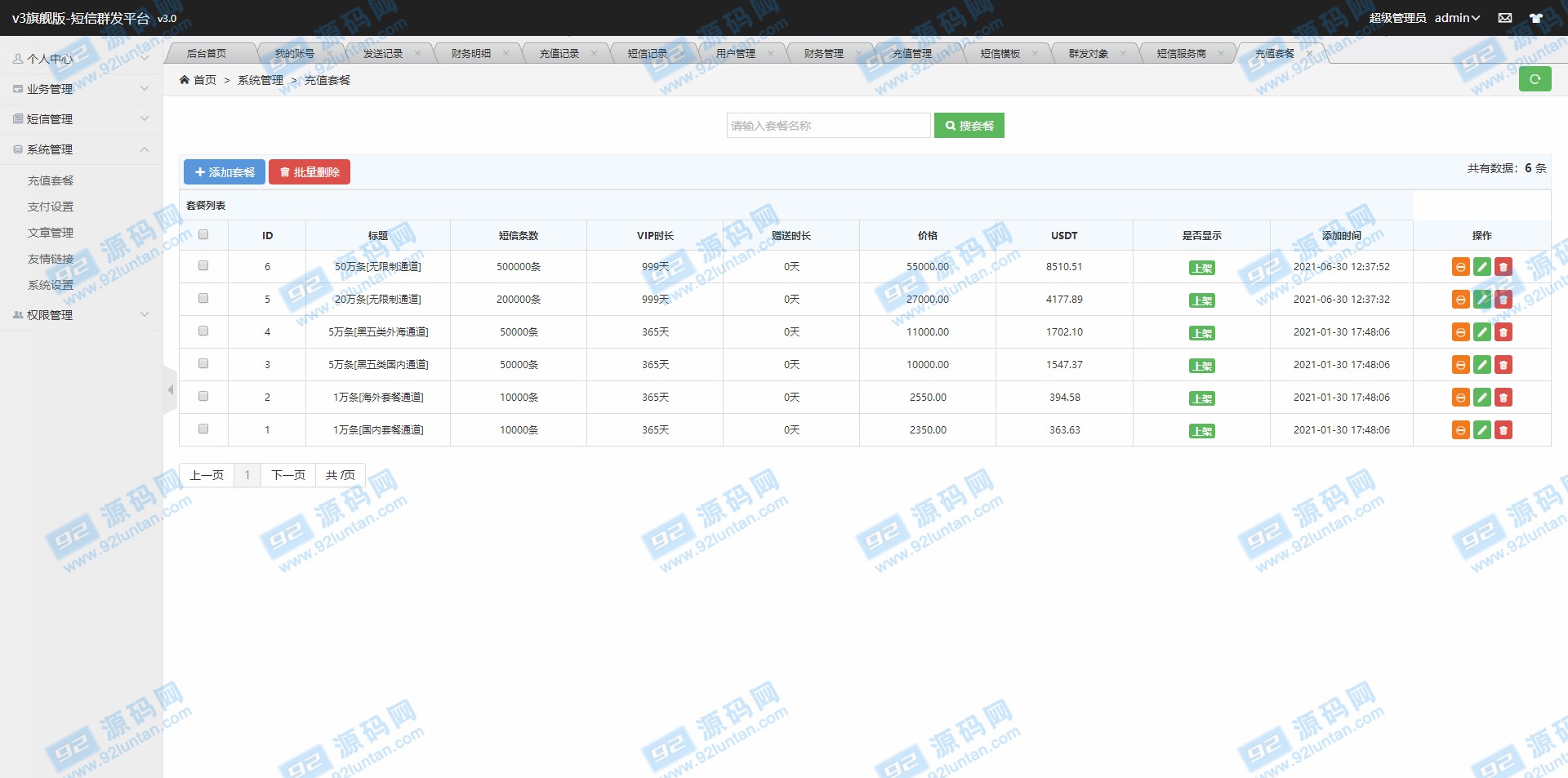Click the red 批量删除 button

pos(310,172)
